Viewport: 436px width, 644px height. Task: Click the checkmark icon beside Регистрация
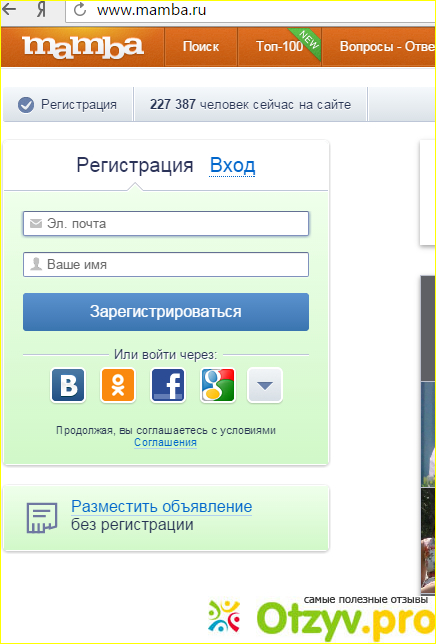(25, 105)
